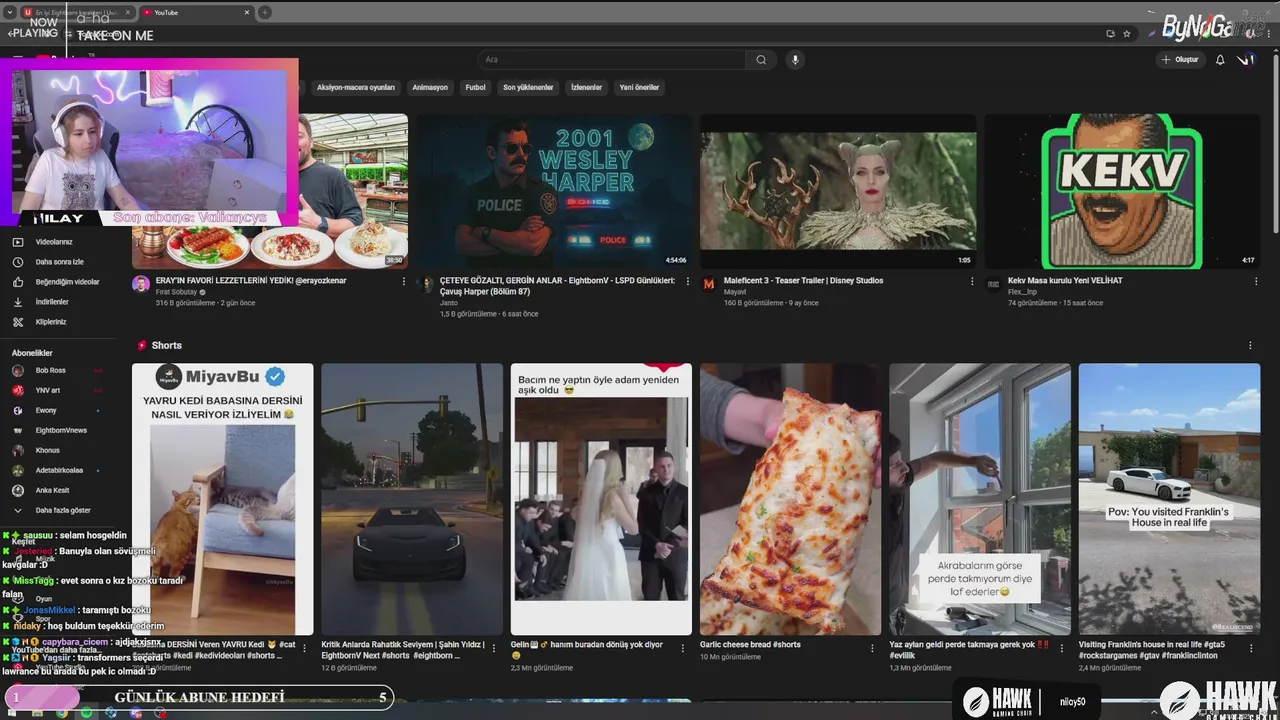Open tab search dropdown in browser

click(x=8, y=12)
